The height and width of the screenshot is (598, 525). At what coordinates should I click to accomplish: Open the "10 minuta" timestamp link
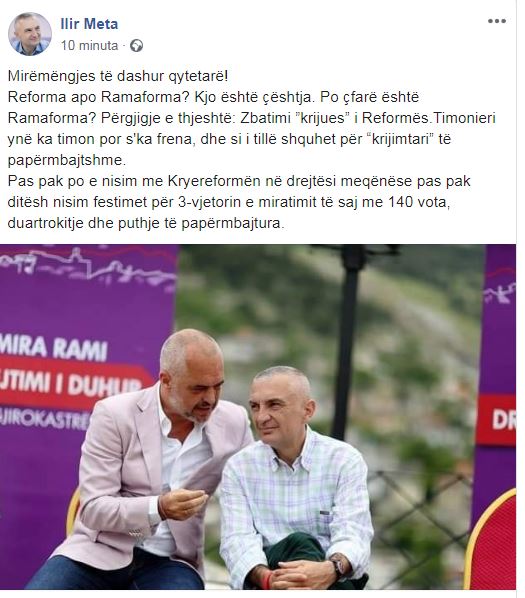[89, 45]
